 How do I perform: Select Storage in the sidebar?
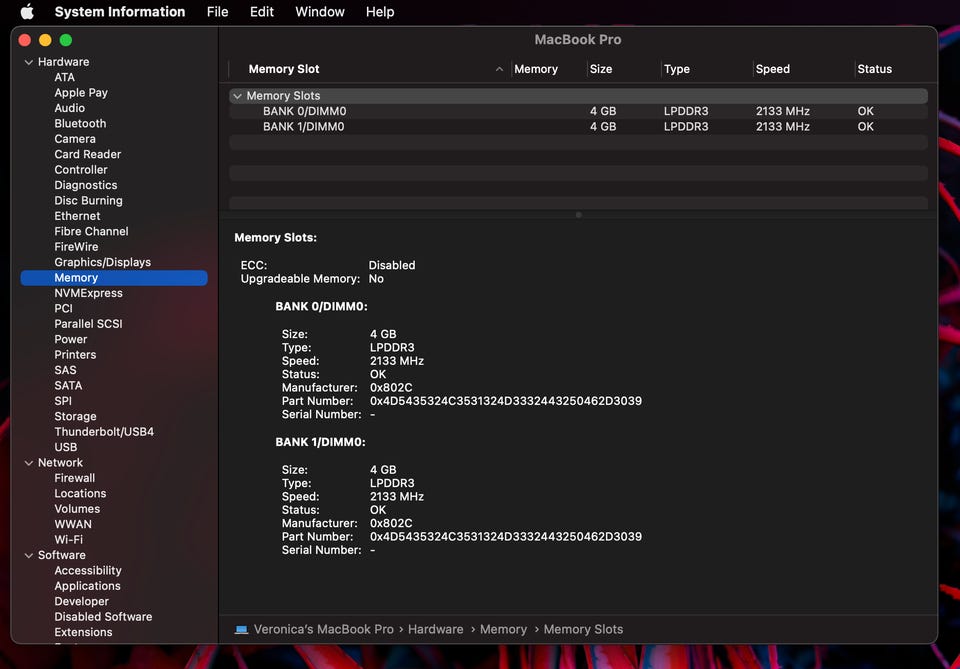point(75,416)
